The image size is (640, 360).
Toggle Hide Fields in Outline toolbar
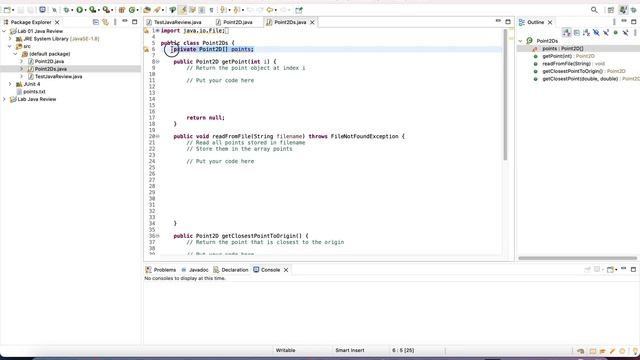(596, 32)
